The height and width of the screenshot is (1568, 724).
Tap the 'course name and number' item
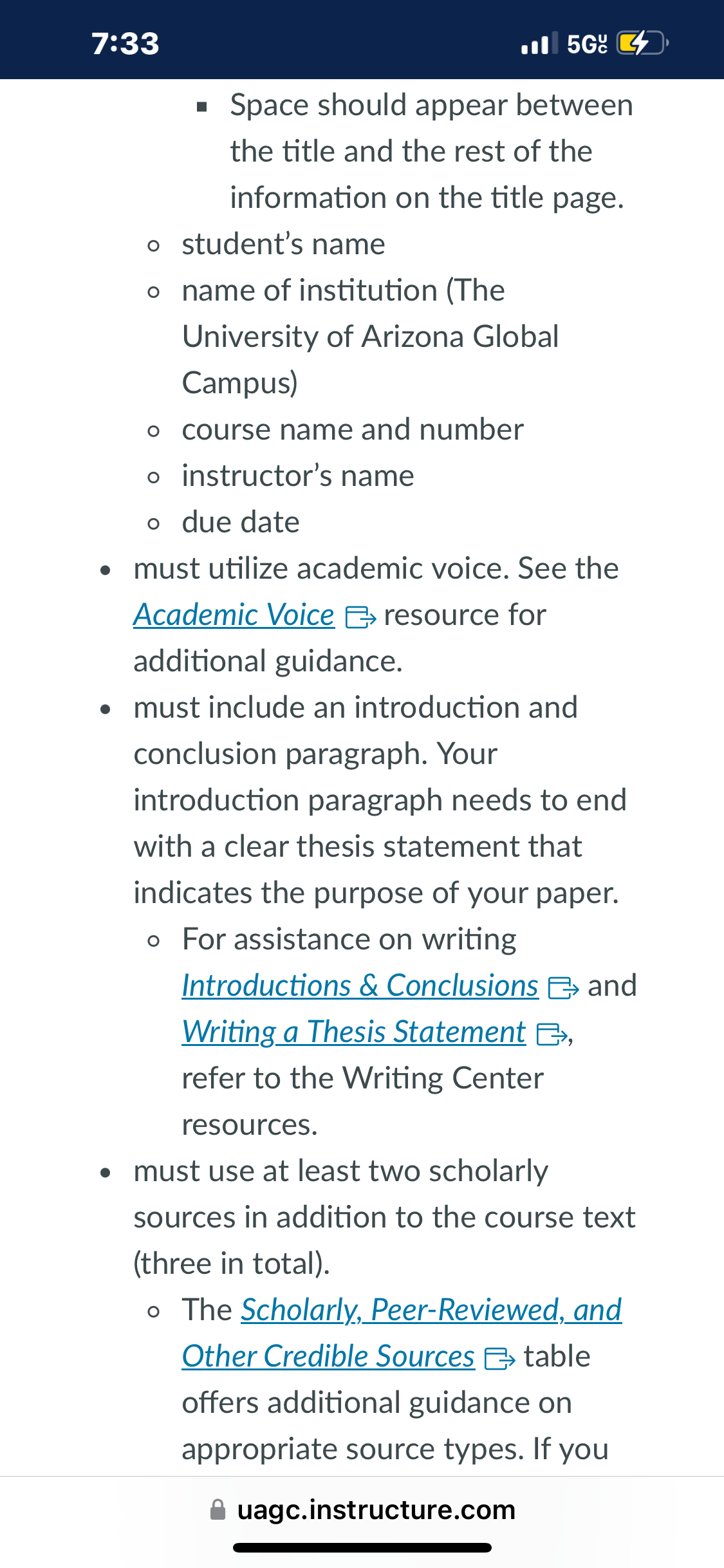tap(353, 430)
